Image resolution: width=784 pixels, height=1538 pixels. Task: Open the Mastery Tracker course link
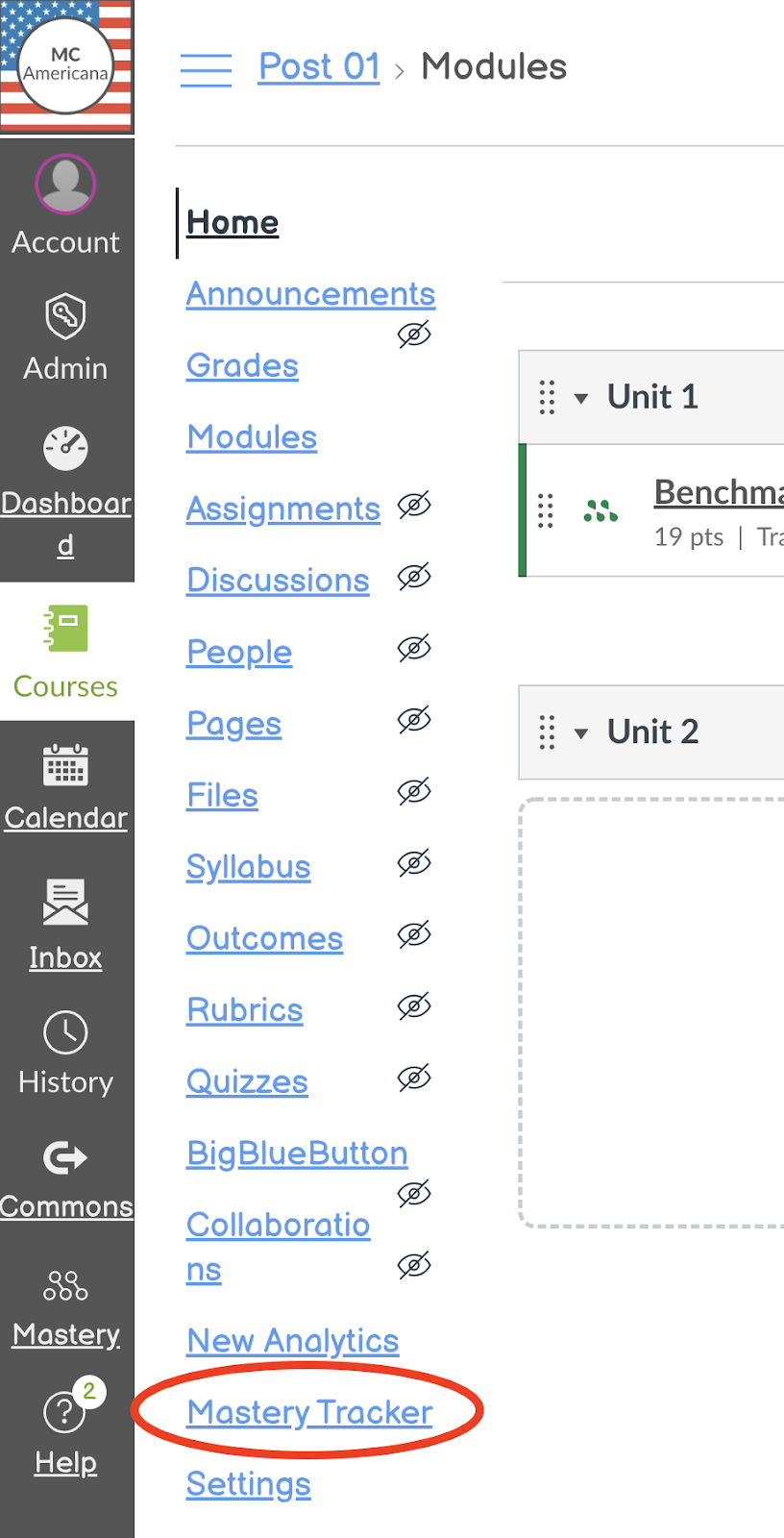[309, 1412]
